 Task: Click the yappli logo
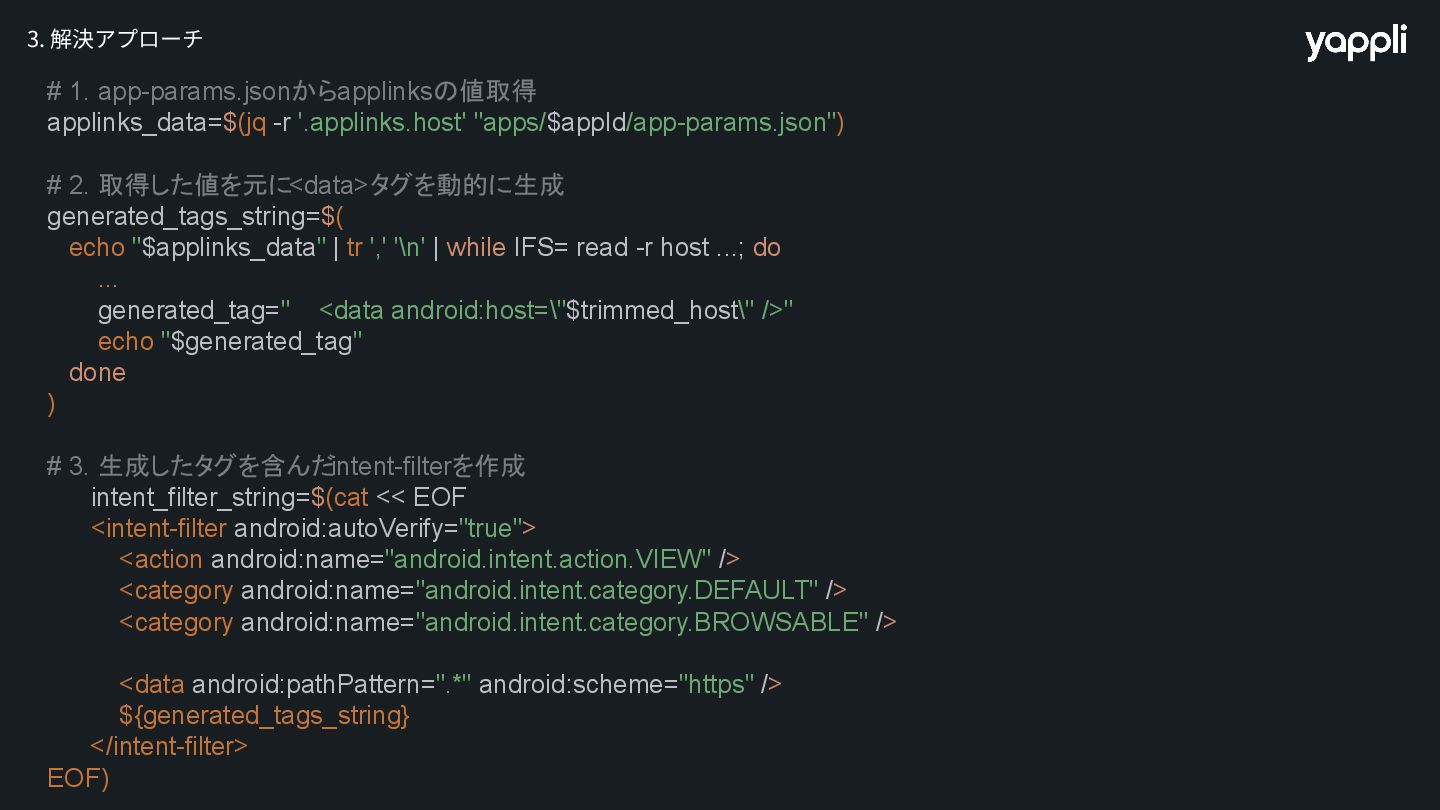click(x=1355, y=43)
